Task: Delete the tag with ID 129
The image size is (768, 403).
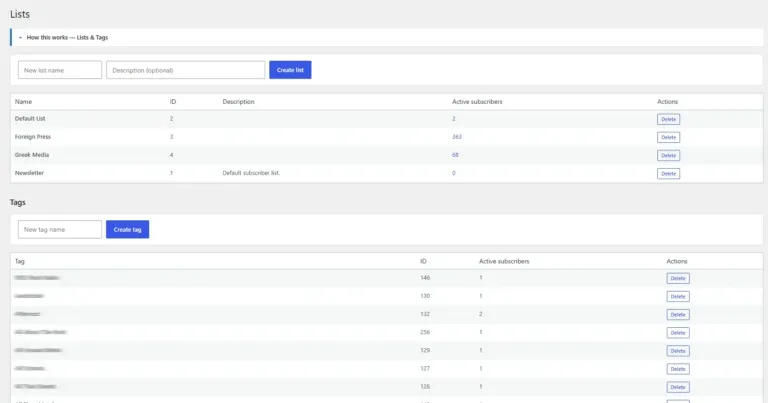Action: [678, 351]
